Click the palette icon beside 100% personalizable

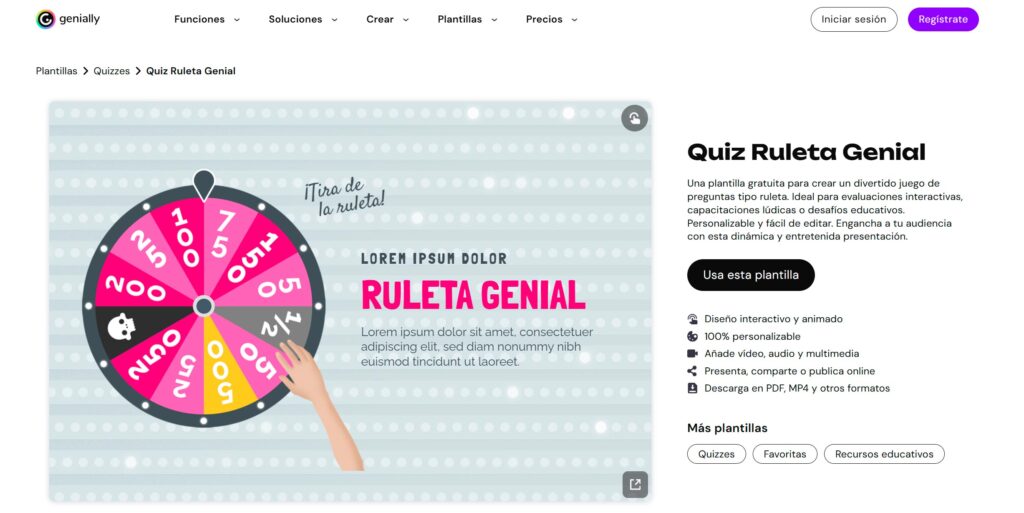tap(692, 336)
